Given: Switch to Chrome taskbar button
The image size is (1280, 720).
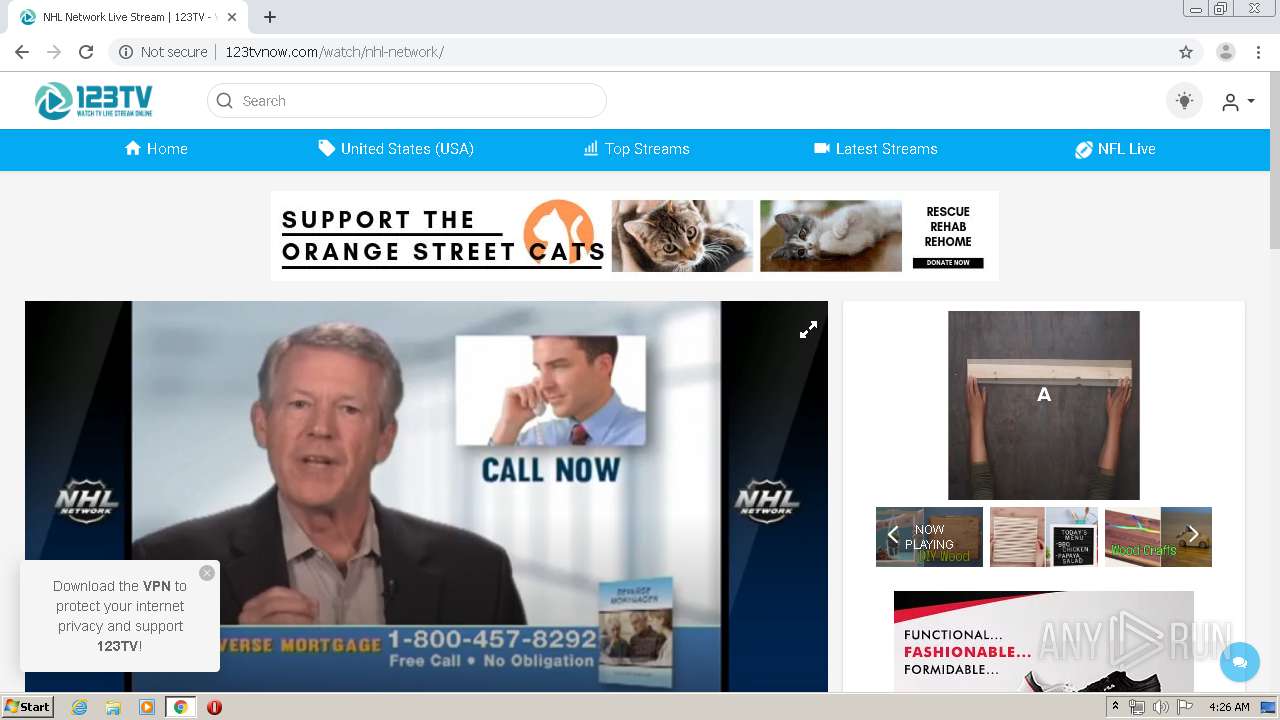Looking at the screenshot, I should pyautogui.click(x=181, y=707).
